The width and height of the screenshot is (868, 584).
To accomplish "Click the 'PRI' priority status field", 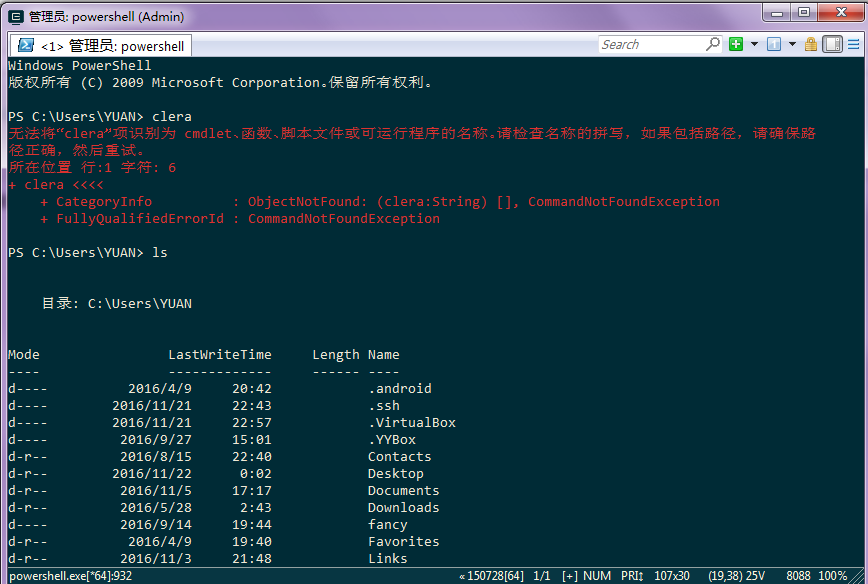I will click(632, 576).
